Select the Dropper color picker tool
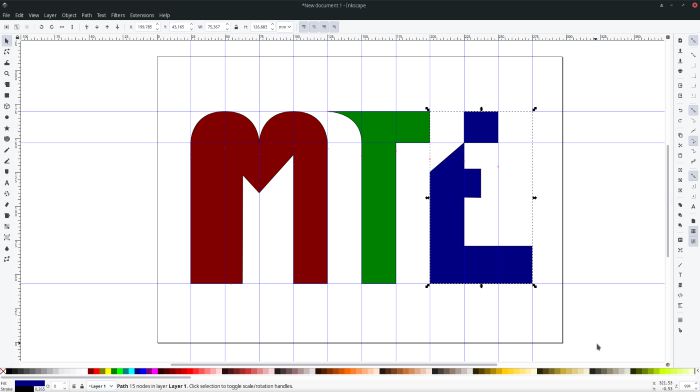Viewport: 700px width, 392px height. click(7, 248)
